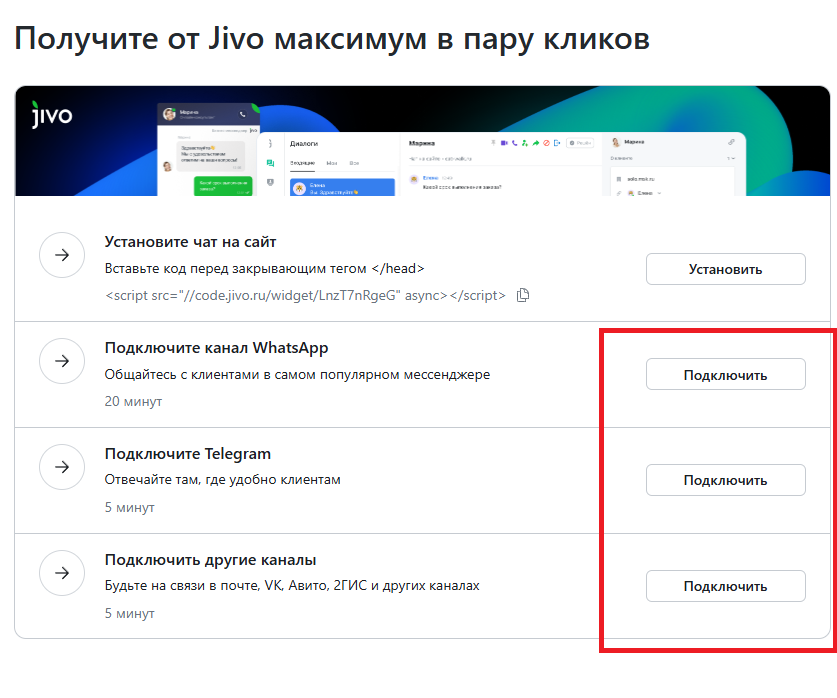Screen dimensions: 837x698
Task: Click the Jivo app preview banner image
Action: (422, 141)
